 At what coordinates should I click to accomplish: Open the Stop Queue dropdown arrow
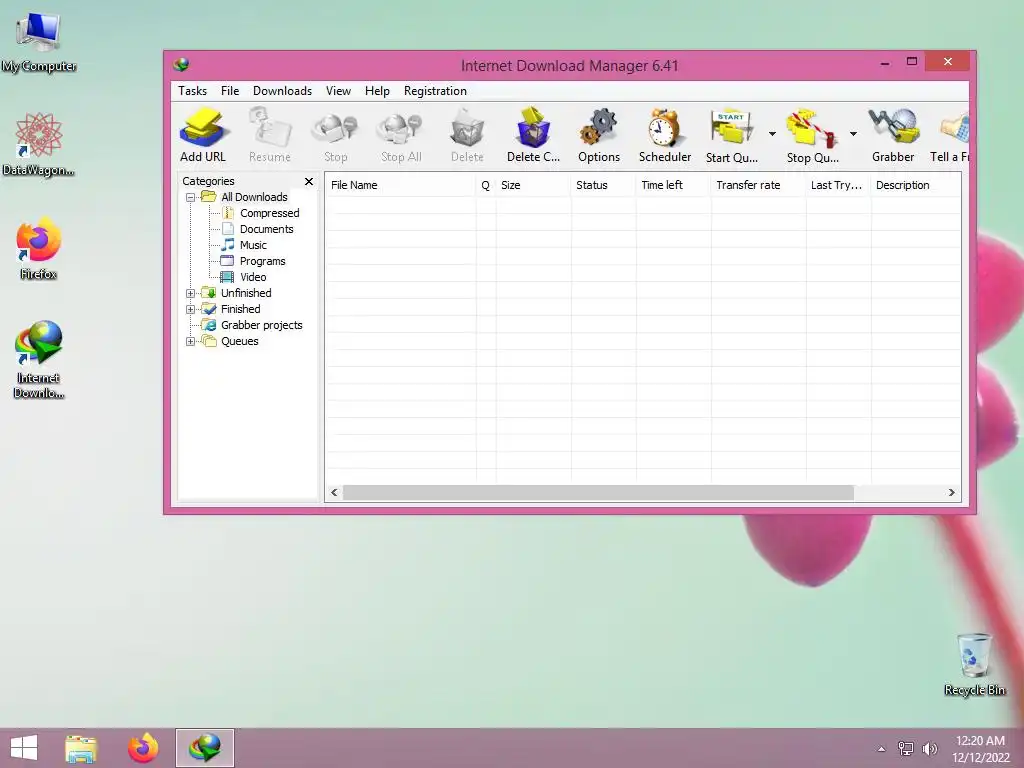[853, 134]
